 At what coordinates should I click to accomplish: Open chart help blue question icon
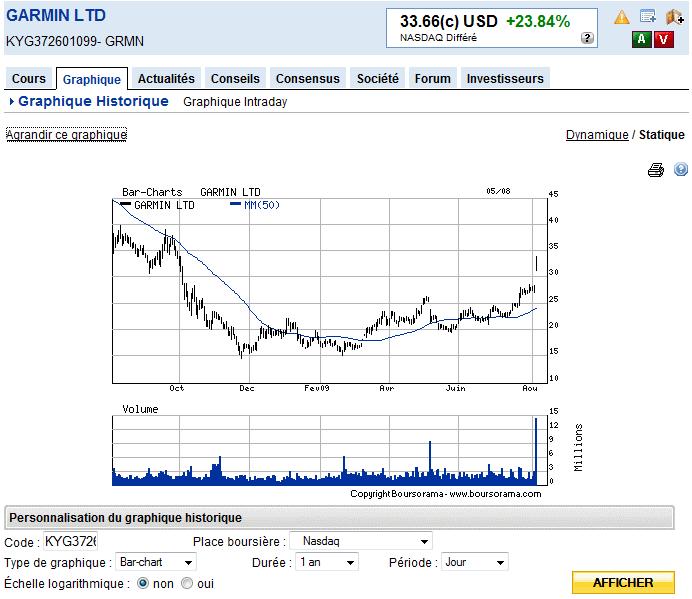click(681, 169)
